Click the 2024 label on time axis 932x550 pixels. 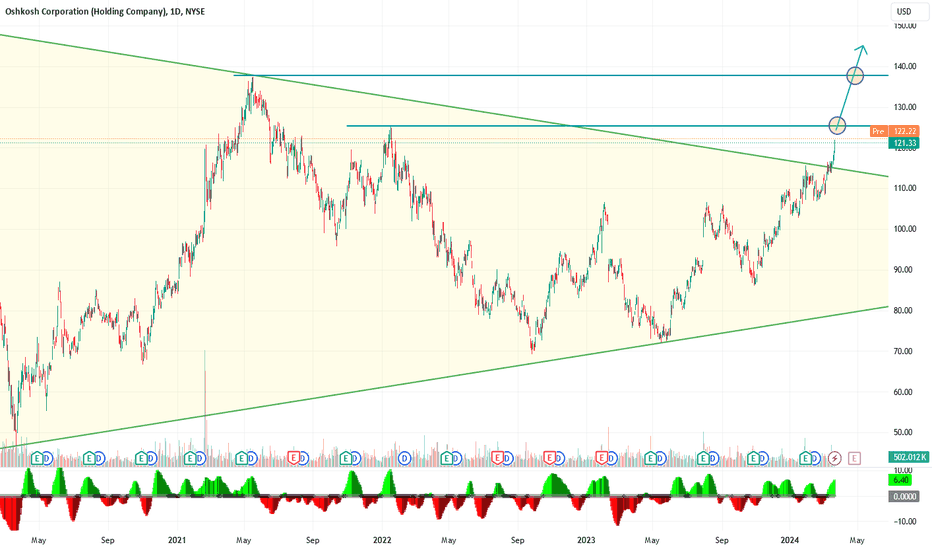click(790, 540)
